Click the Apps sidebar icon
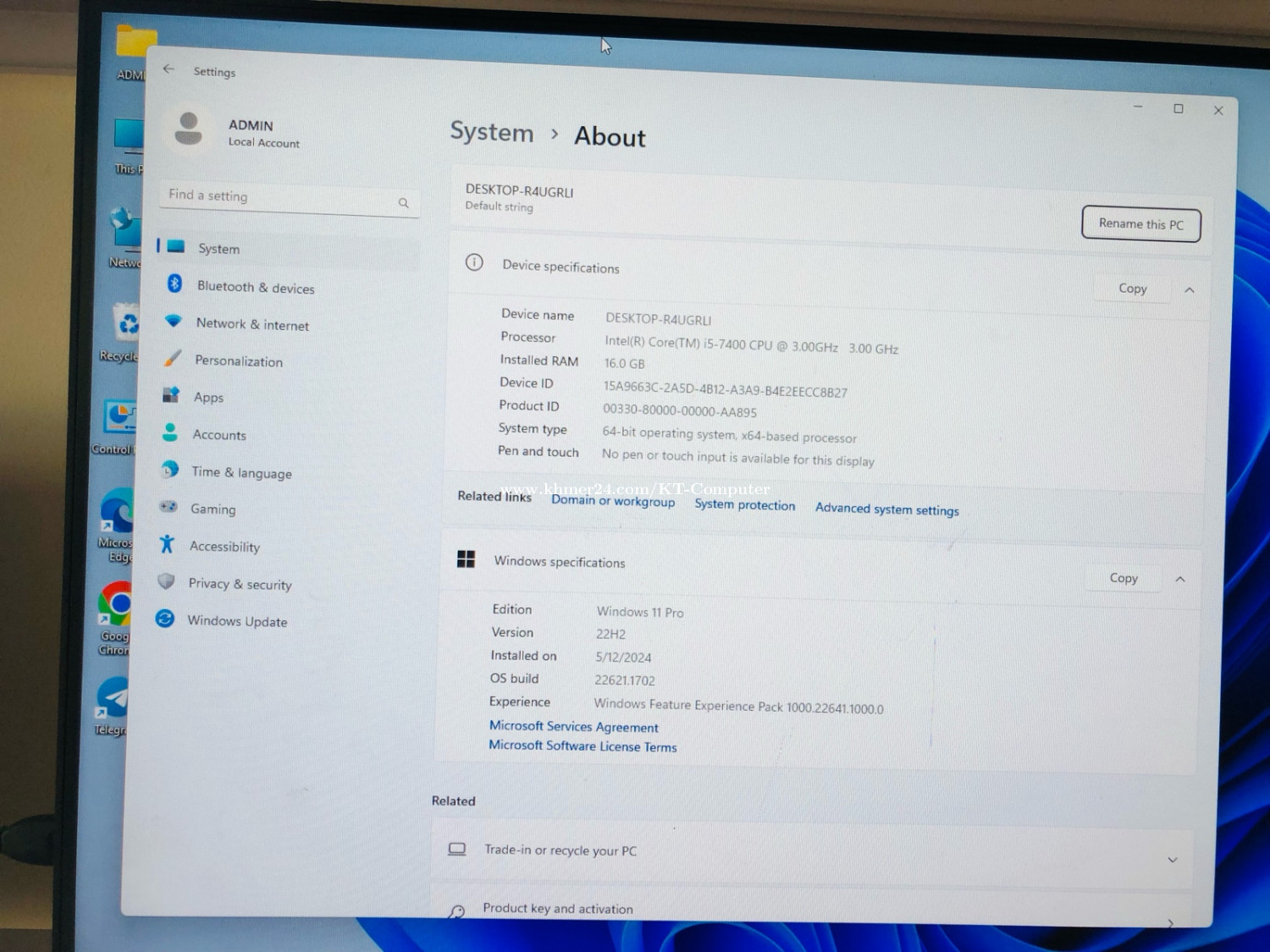Viewport: 1270px width, 952px height. (171, 395)
